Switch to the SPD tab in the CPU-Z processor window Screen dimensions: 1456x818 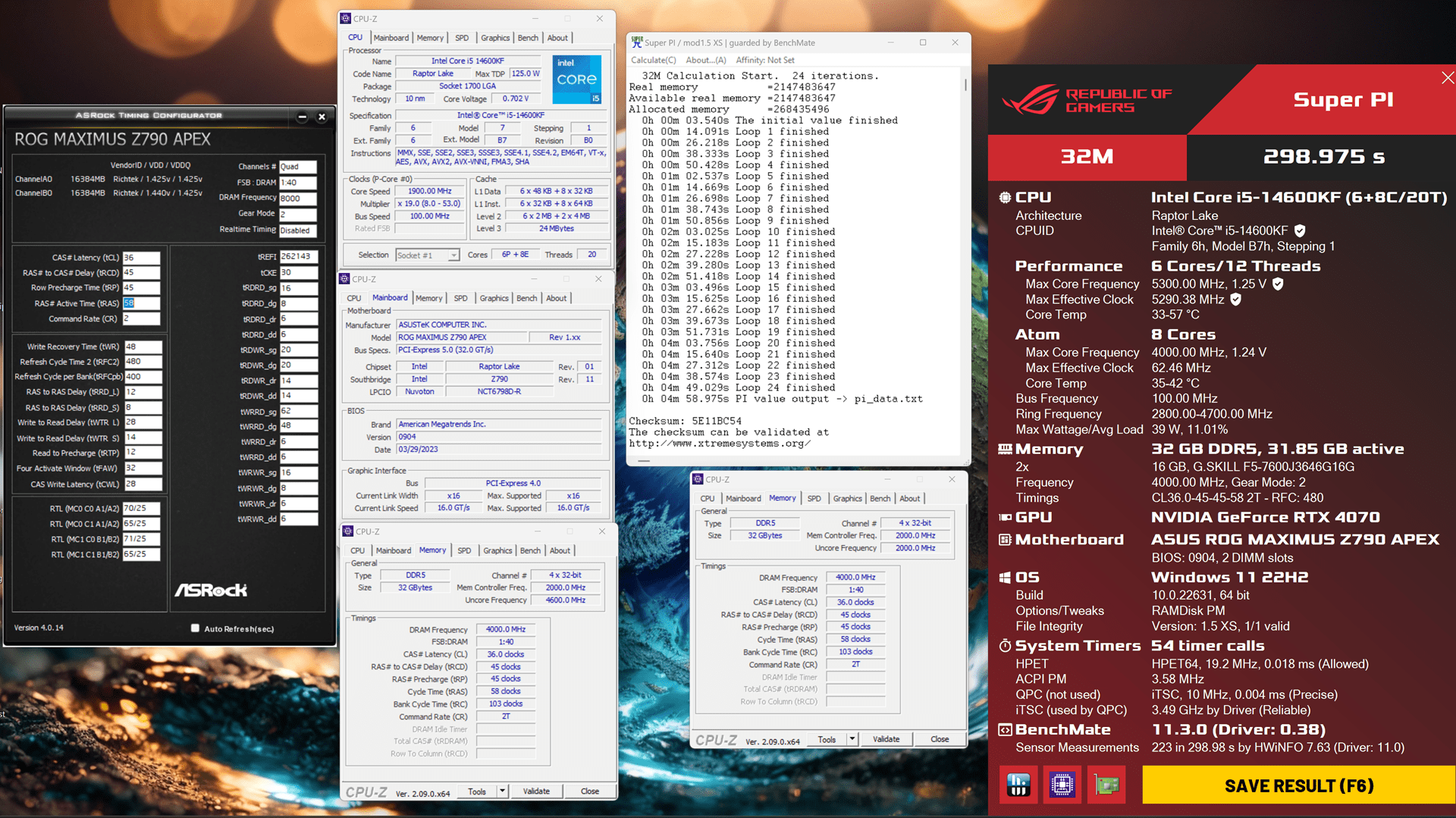pos(462,38)
